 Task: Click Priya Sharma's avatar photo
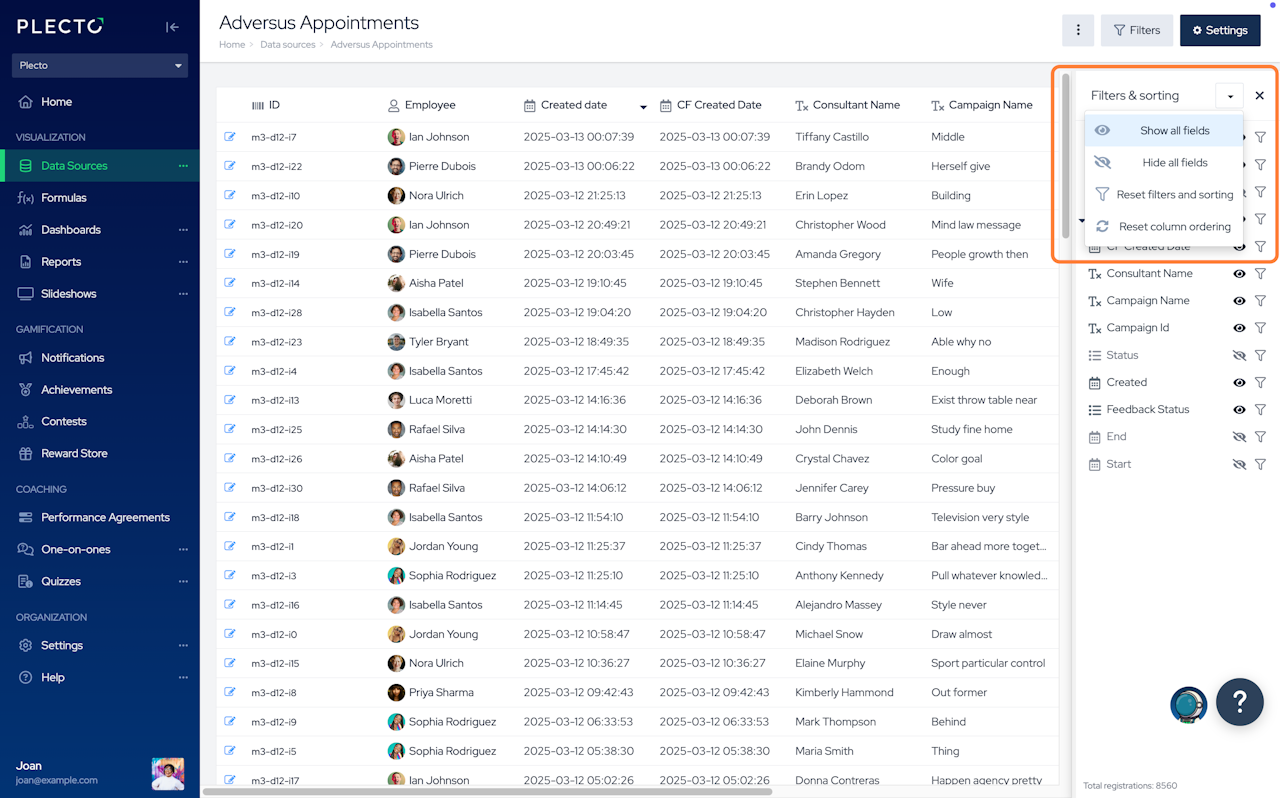(x=396, y=692)
